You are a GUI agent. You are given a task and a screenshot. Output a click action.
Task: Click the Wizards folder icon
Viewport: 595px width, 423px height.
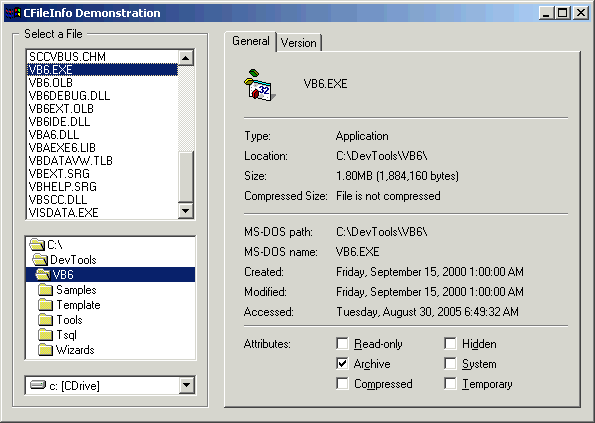(x=46, y=349)
